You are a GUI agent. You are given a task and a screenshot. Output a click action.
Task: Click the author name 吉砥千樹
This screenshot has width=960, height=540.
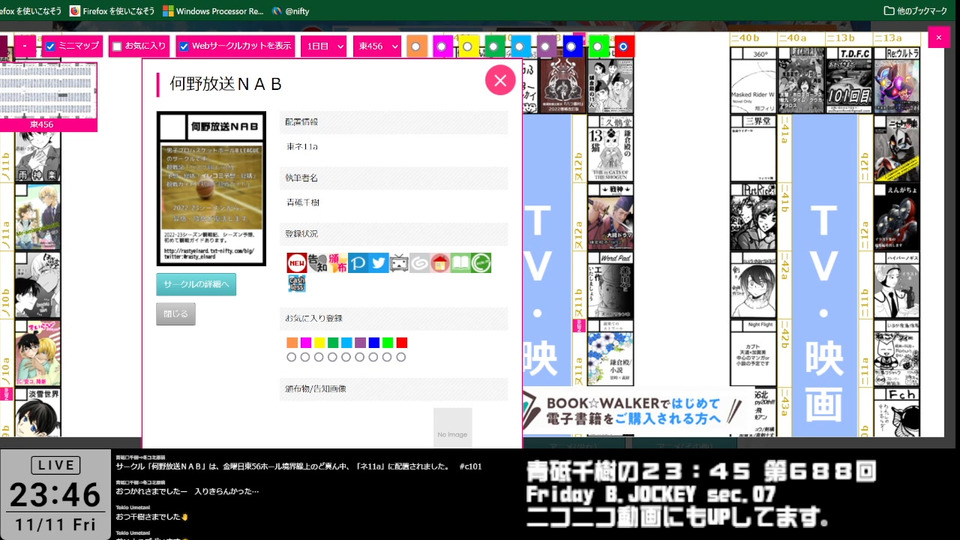click(303, 202)
